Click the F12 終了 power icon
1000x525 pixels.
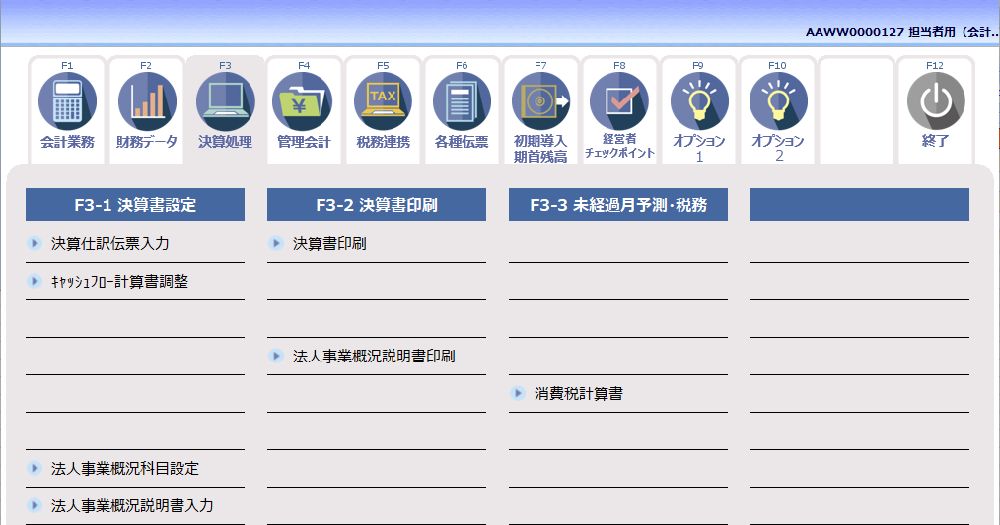[936, 101]
